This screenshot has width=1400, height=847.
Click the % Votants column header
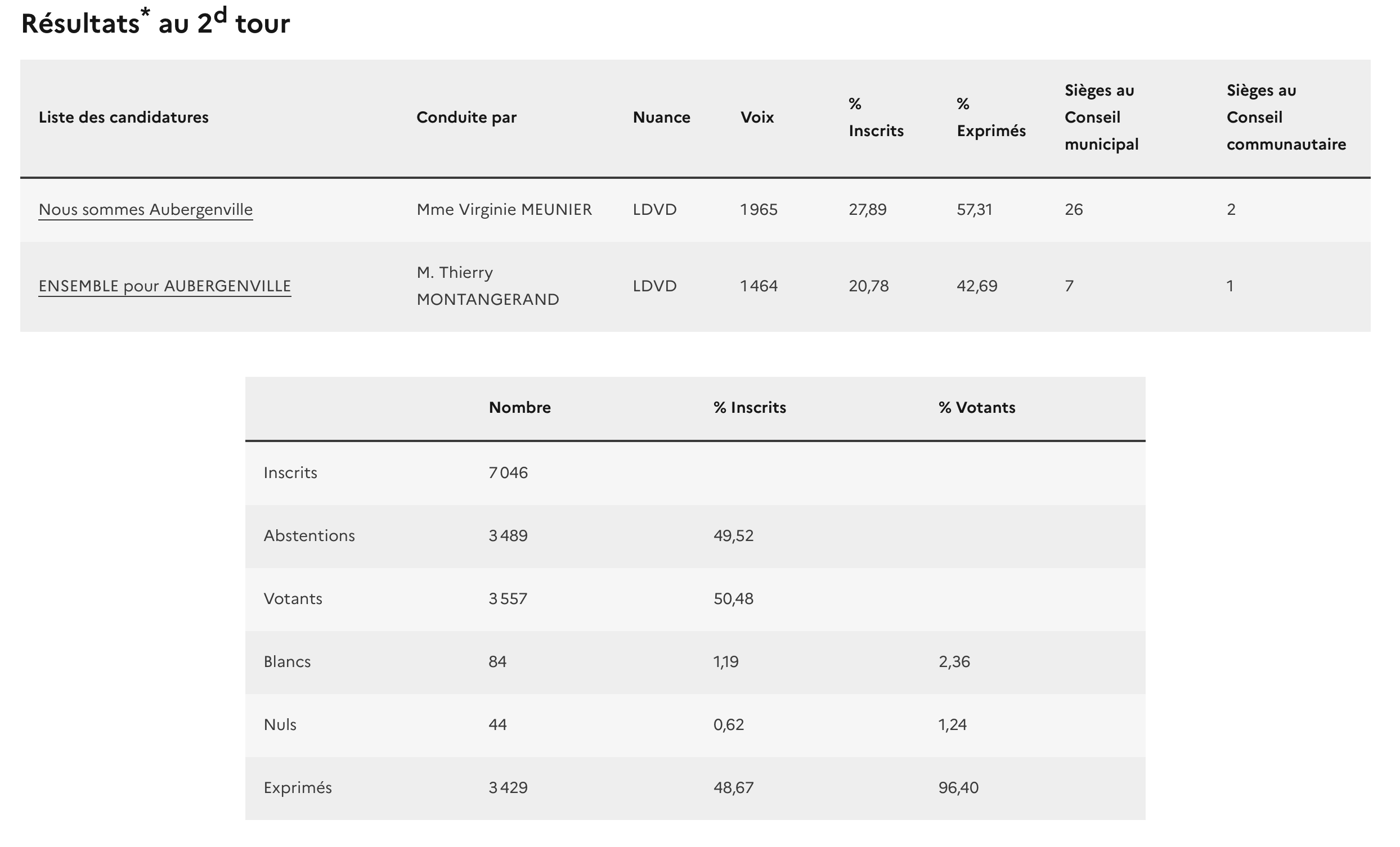point(976,408)
